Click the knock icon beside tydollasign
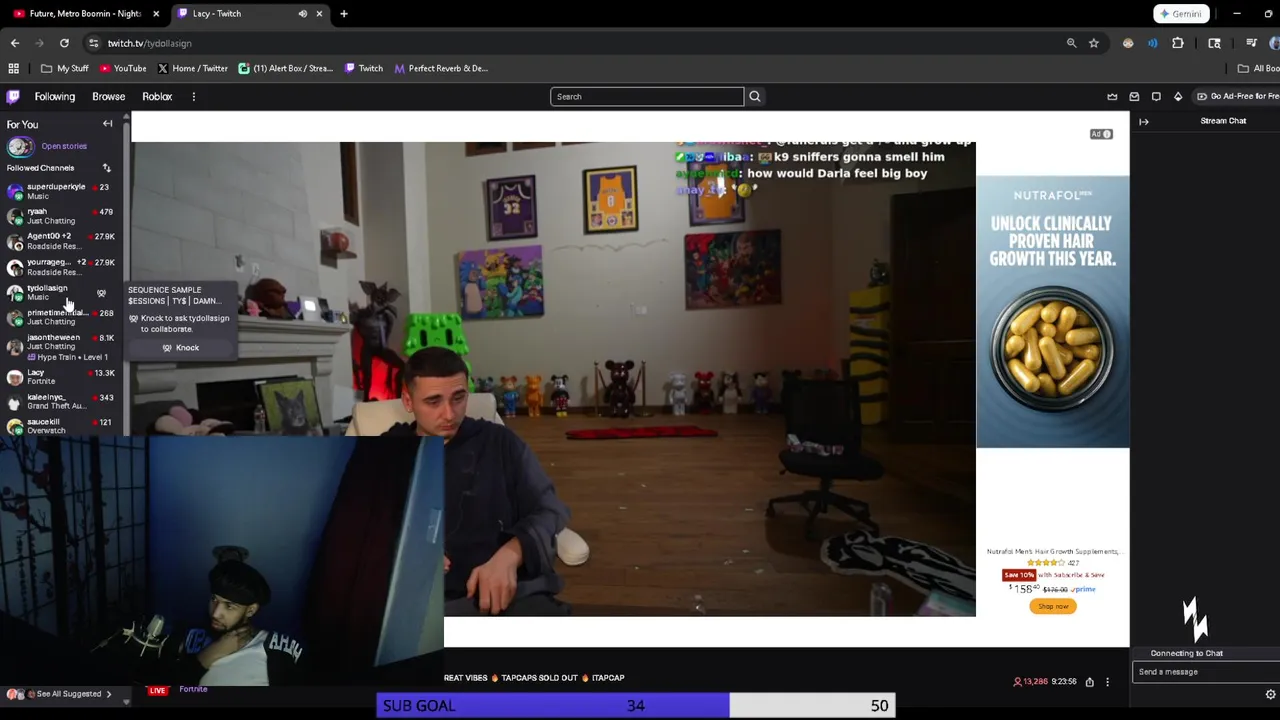 (x=101, y=293)
